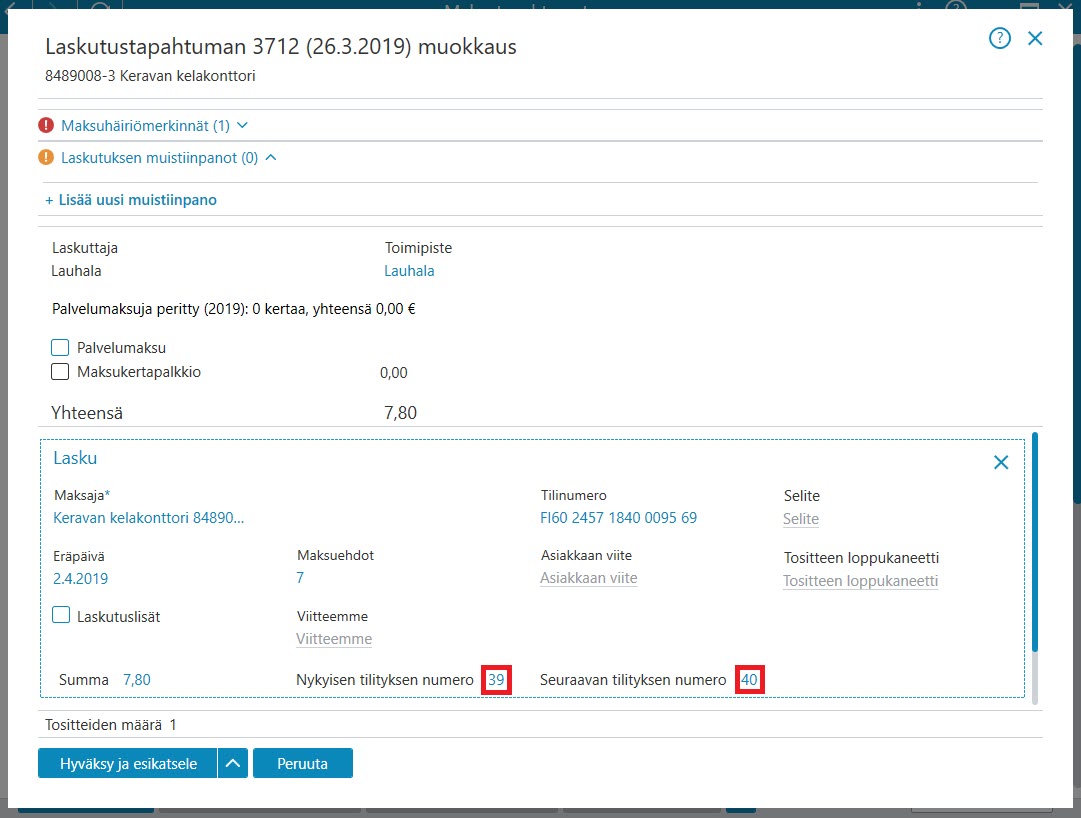Click the Peruuta button
This screenshot has height=818, width=1081.
coord(303,763)
